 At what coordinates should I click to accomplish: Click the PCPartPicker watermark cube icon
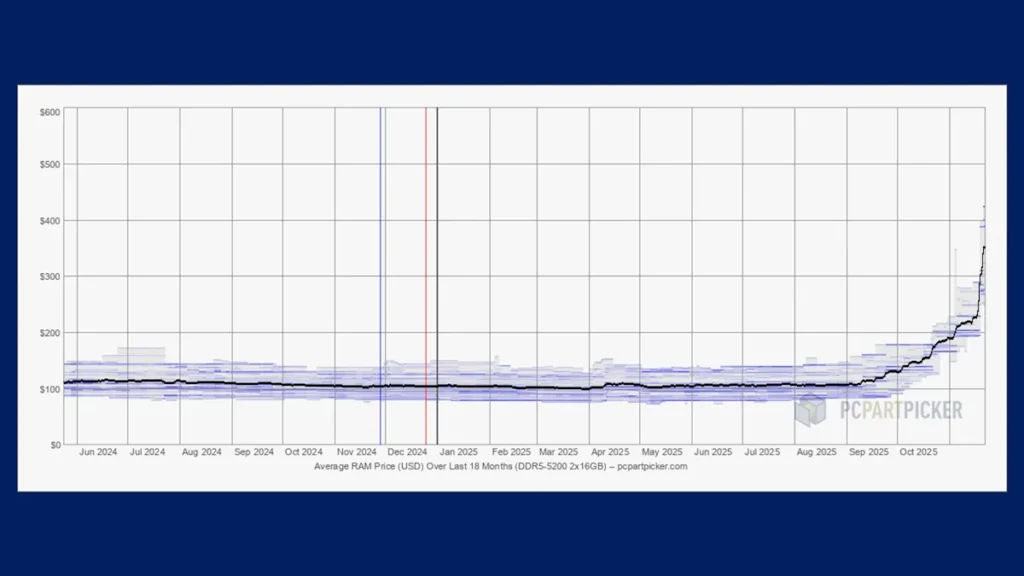click(x=810, y=409)
